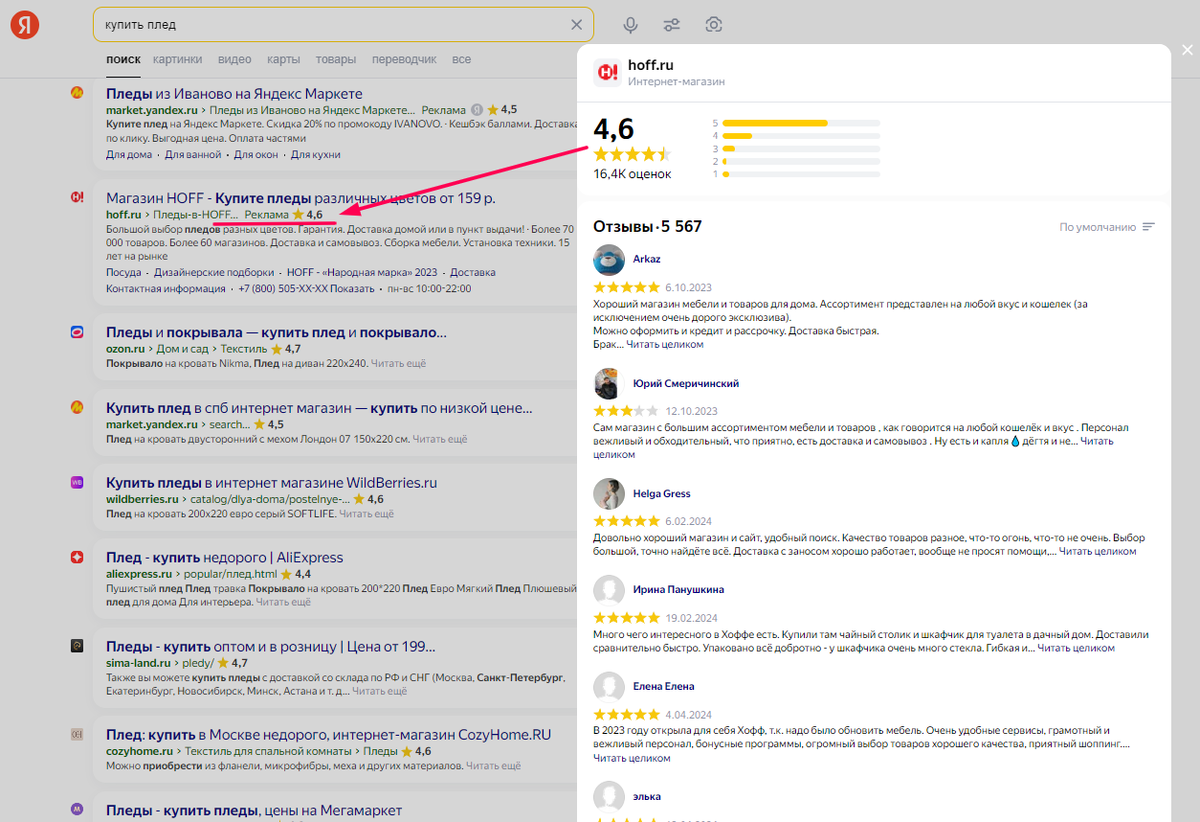Click the Для ванной sitelink
The image size is (1200, 822).
point(193,155)
